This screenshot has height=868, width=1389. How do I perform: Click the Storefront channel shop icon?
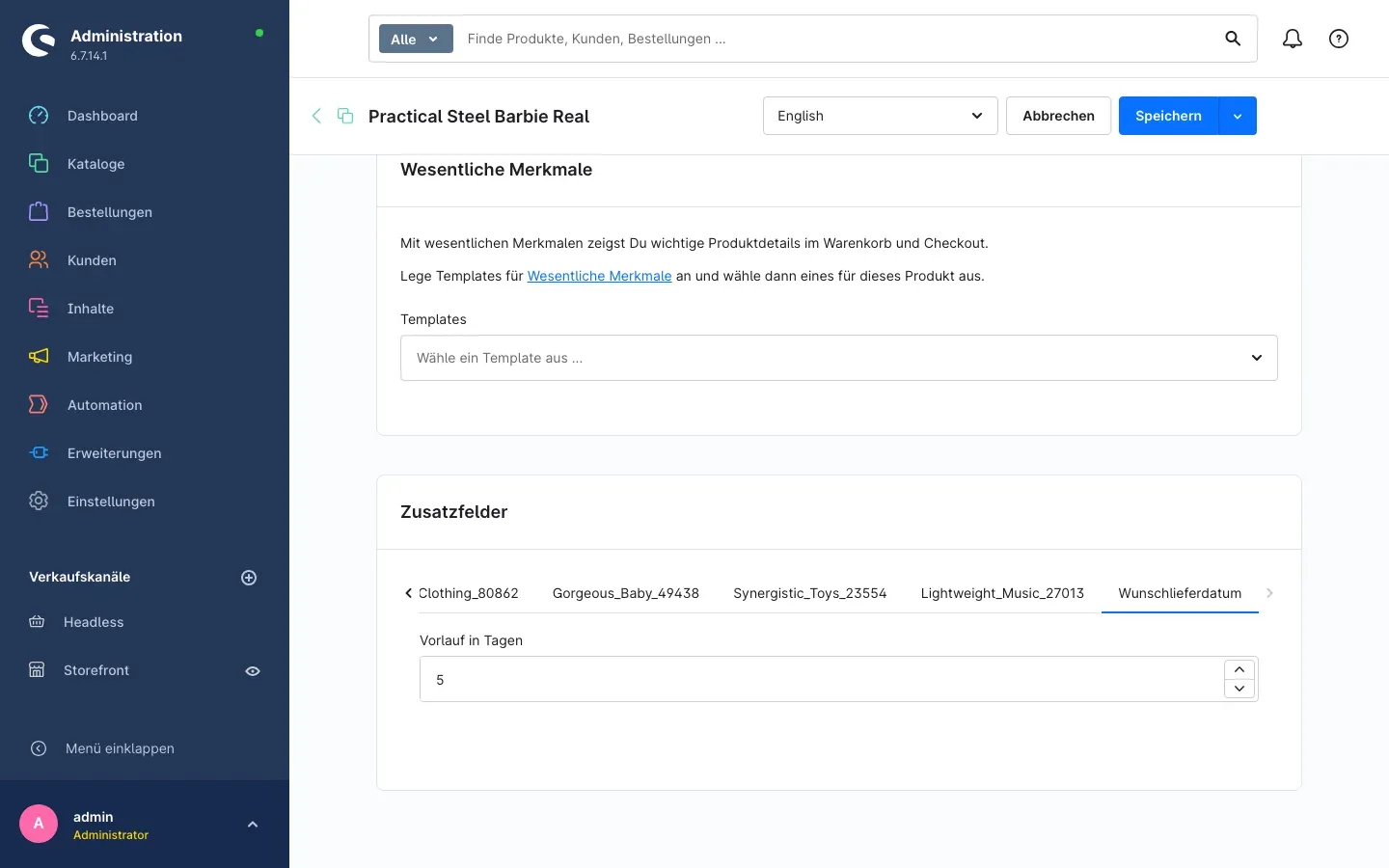click(37, 670)
